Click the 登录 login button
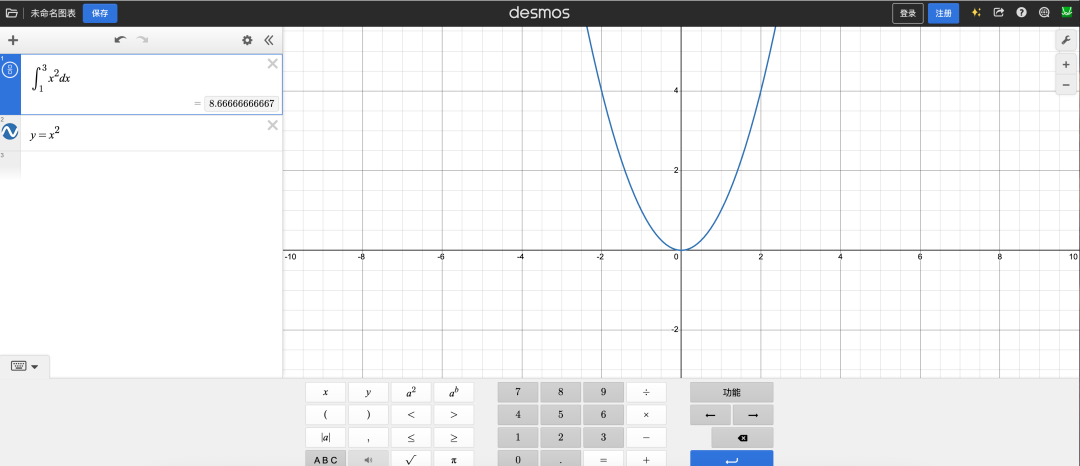This screenshot has height=466, width=1080. pos(907,13)
